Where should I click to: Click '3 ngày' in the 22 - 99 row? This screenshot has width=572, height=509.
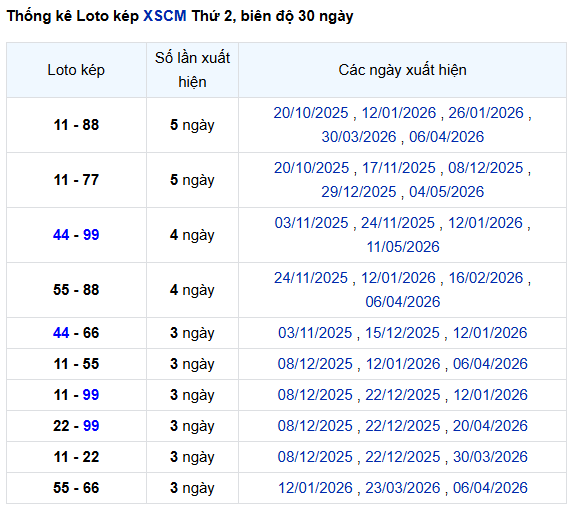(192, 426)
